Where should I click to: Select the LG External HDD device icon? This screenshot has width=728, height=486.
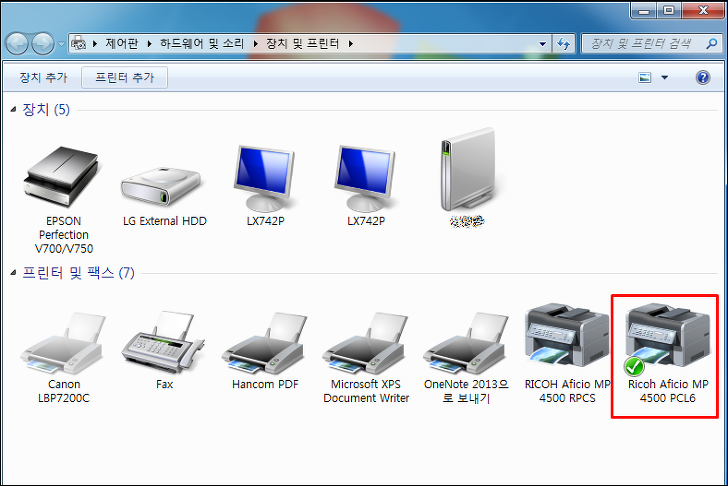162,187
